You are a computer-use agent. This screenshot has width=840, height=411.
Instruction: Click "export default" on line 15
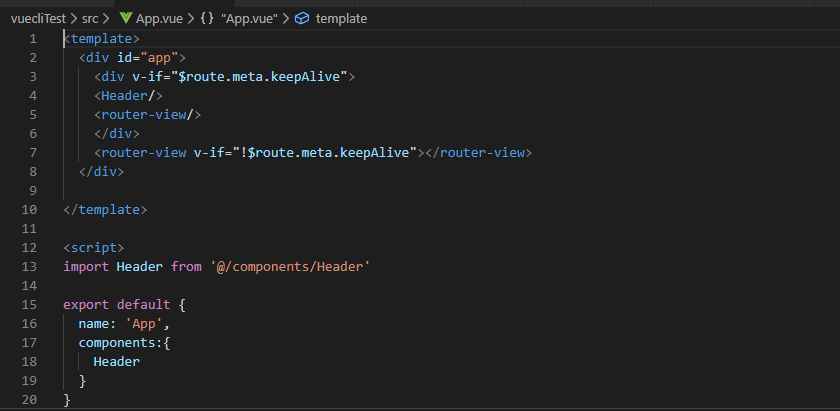117,305
